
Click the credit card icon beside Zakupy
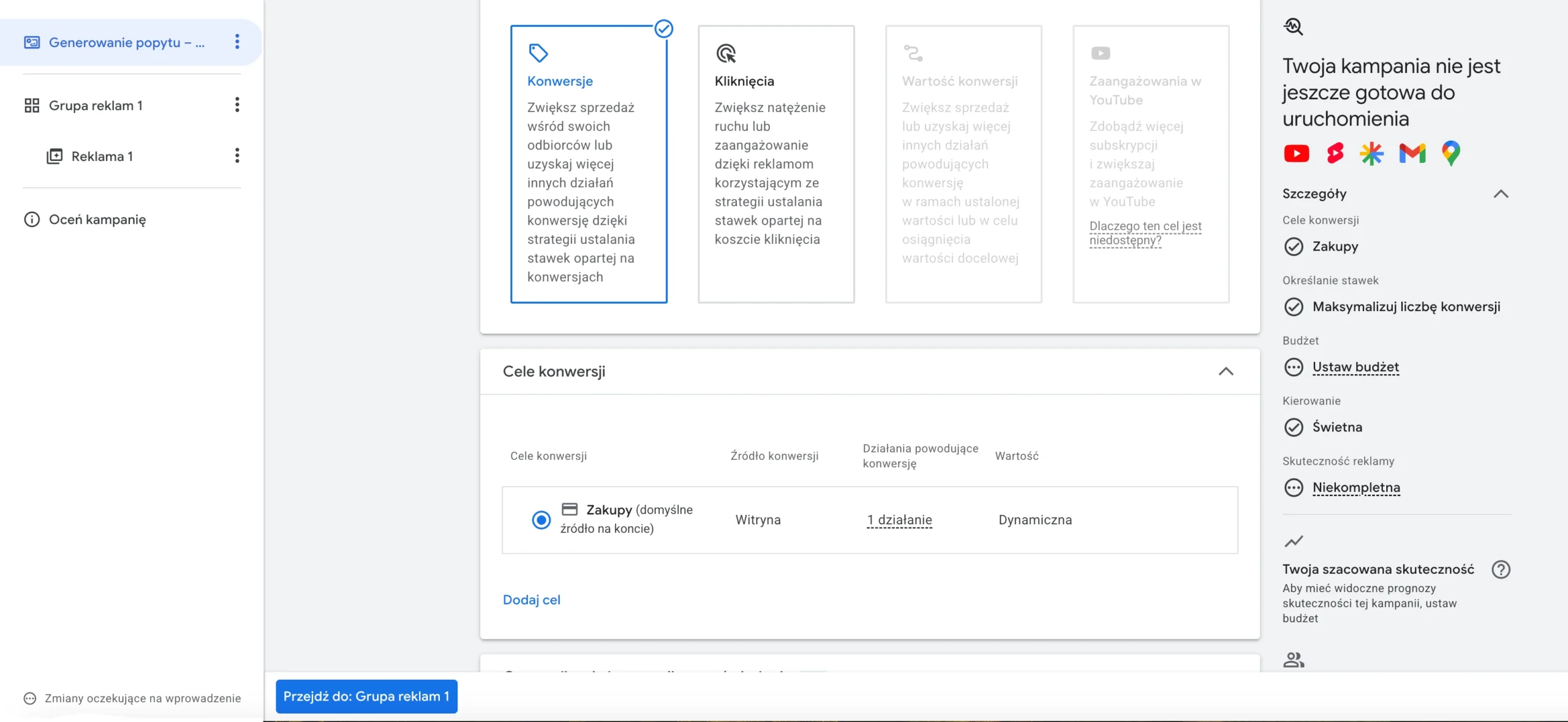click(570, 509)
